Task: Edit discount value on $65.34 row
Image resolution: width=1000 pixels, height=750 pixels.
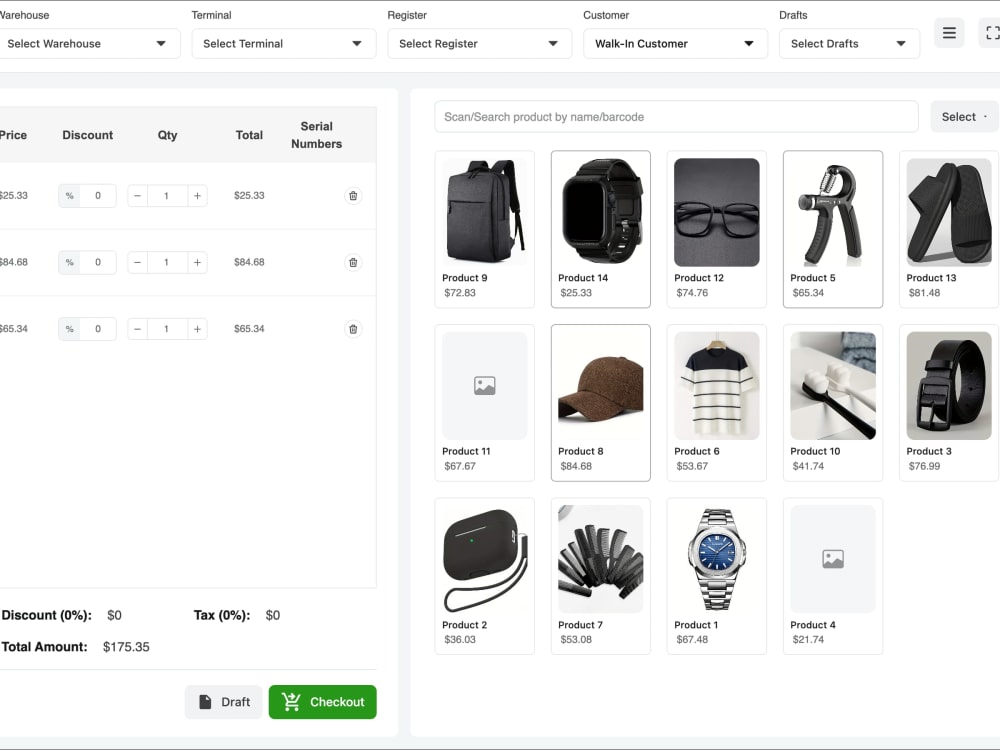Action: click(x=98, y=329)
